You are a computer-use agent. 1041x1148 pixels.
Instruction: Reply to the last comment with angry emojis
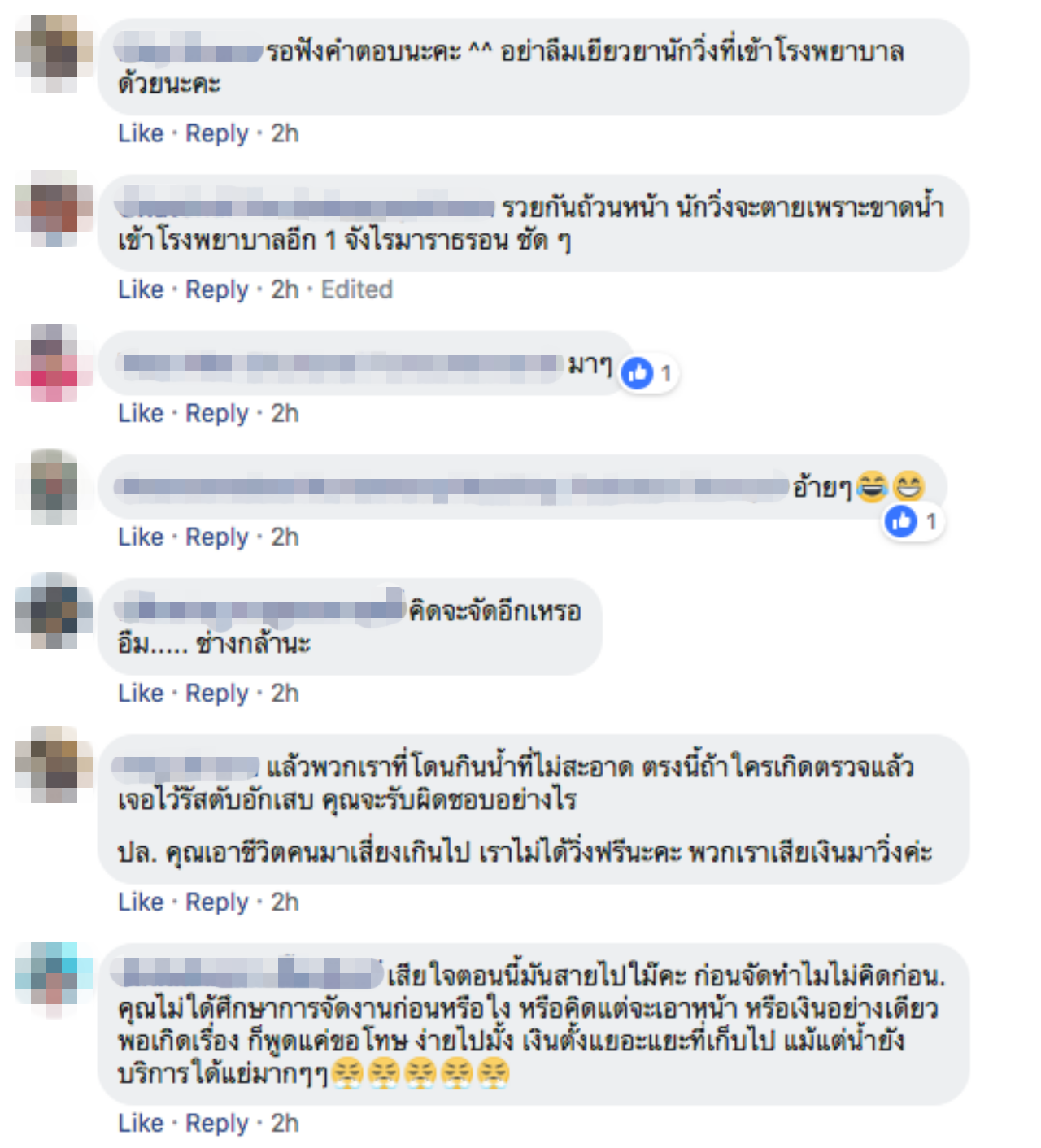(x=217, y=1123)
